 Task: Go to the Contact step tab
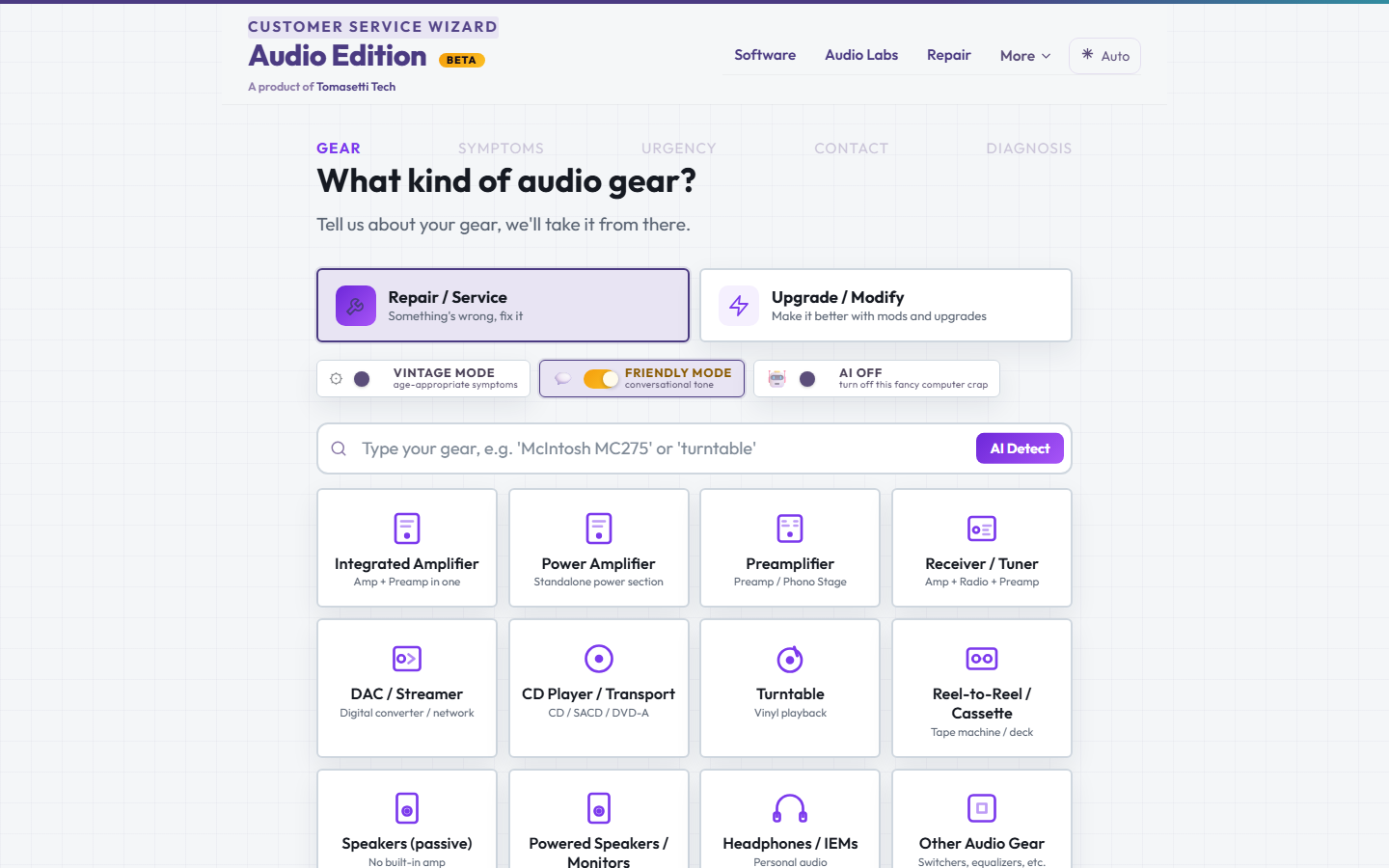[x=851, y=149]
